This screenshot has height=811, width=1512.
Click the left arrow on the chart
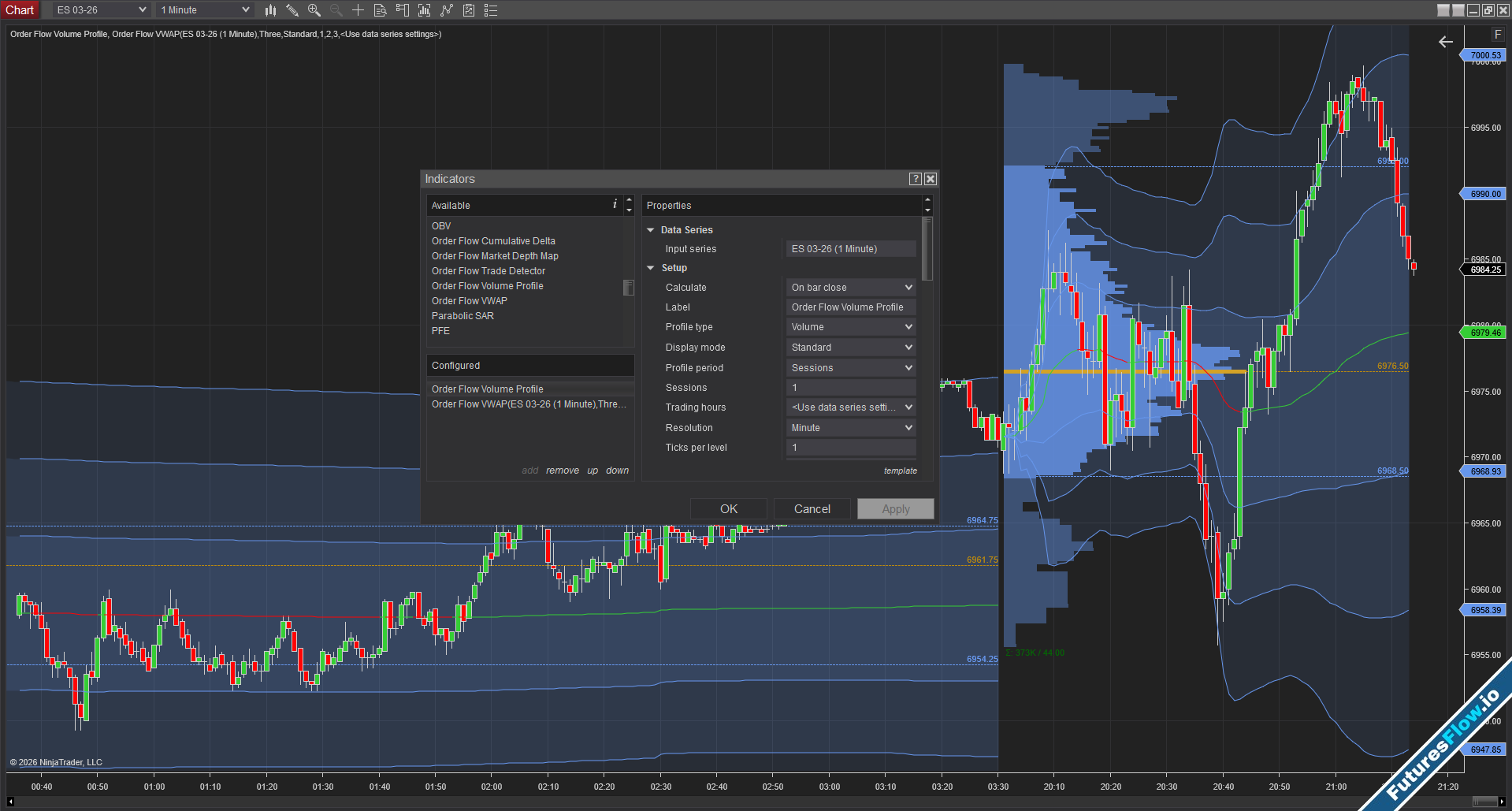pos(1445,42)
